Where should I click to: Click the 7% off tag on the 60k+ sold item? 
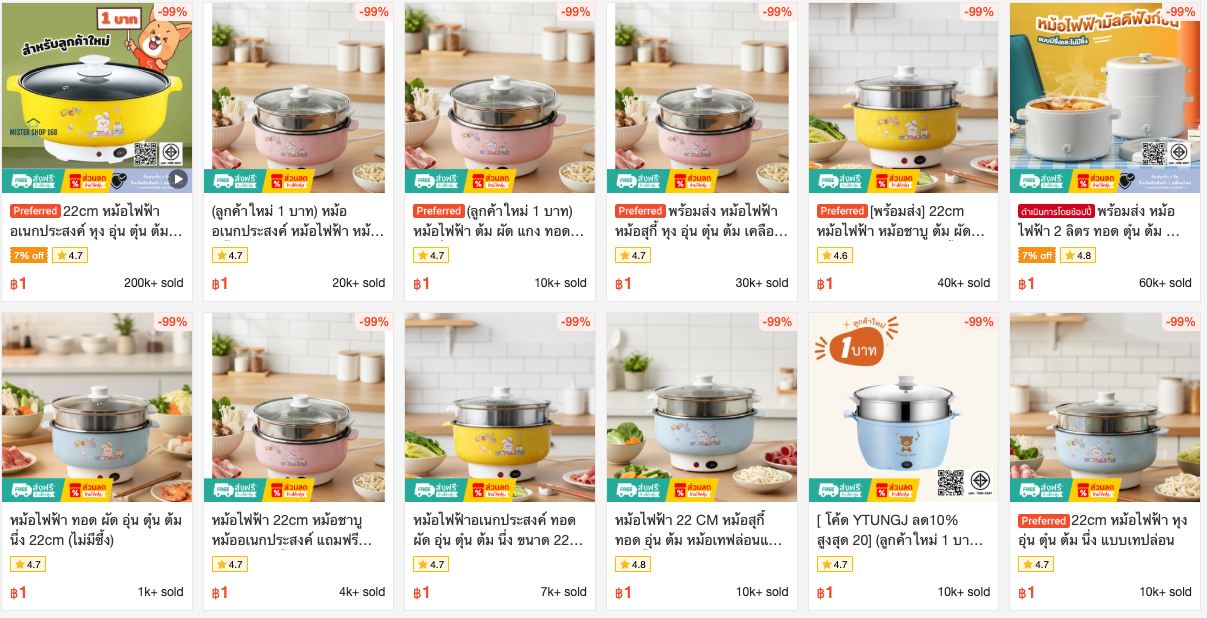pyautogui.click(x=1036, y=255)
